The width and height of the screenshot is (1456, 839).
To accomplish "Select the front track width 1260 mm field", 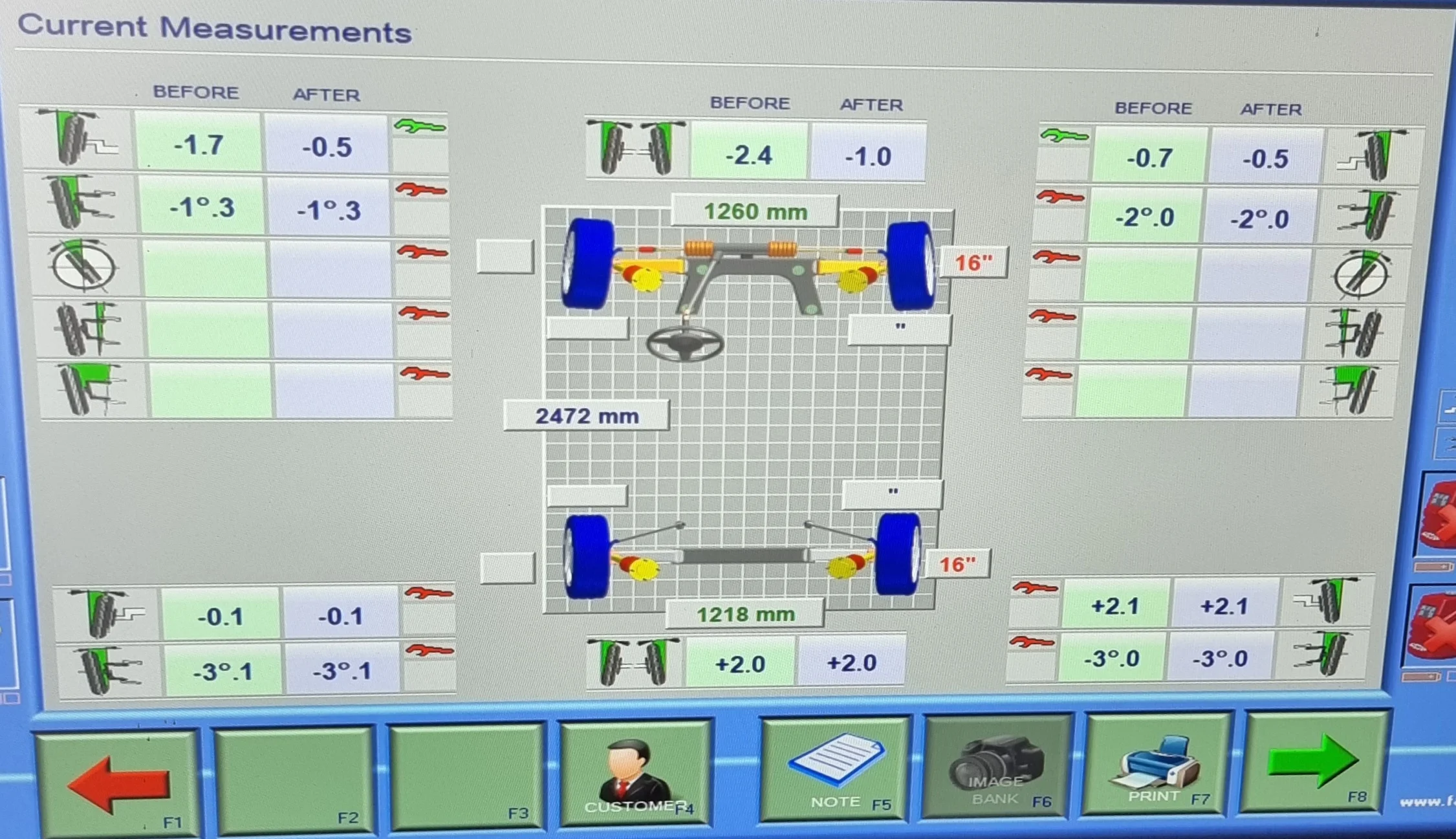I will click(755, 212).
